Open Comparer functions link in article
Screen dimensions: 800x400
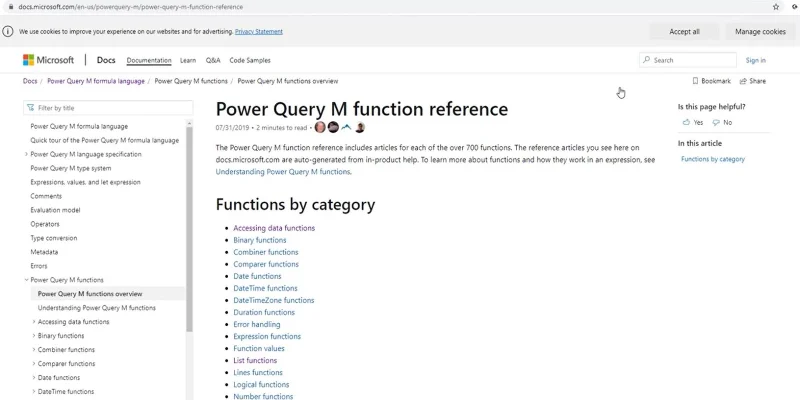[266, 264]
